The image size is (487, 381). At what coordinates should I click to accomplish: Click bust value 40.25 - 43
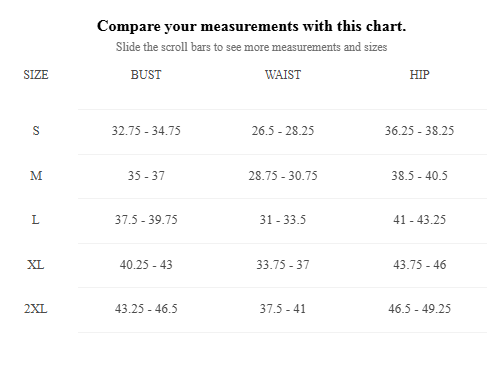pos(146,265)
